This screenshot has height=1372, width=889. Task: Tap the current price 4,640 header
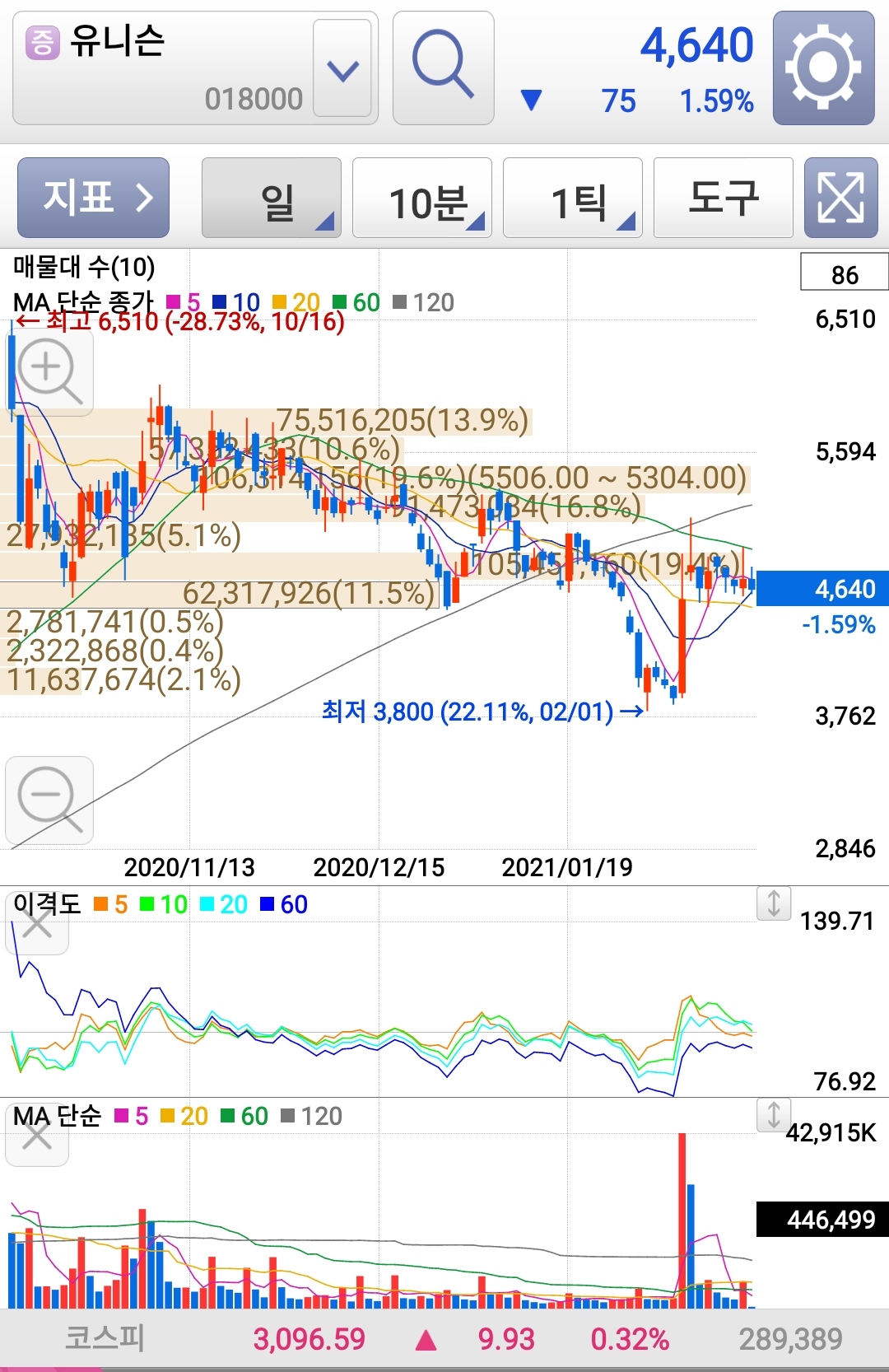click(697, 44)
